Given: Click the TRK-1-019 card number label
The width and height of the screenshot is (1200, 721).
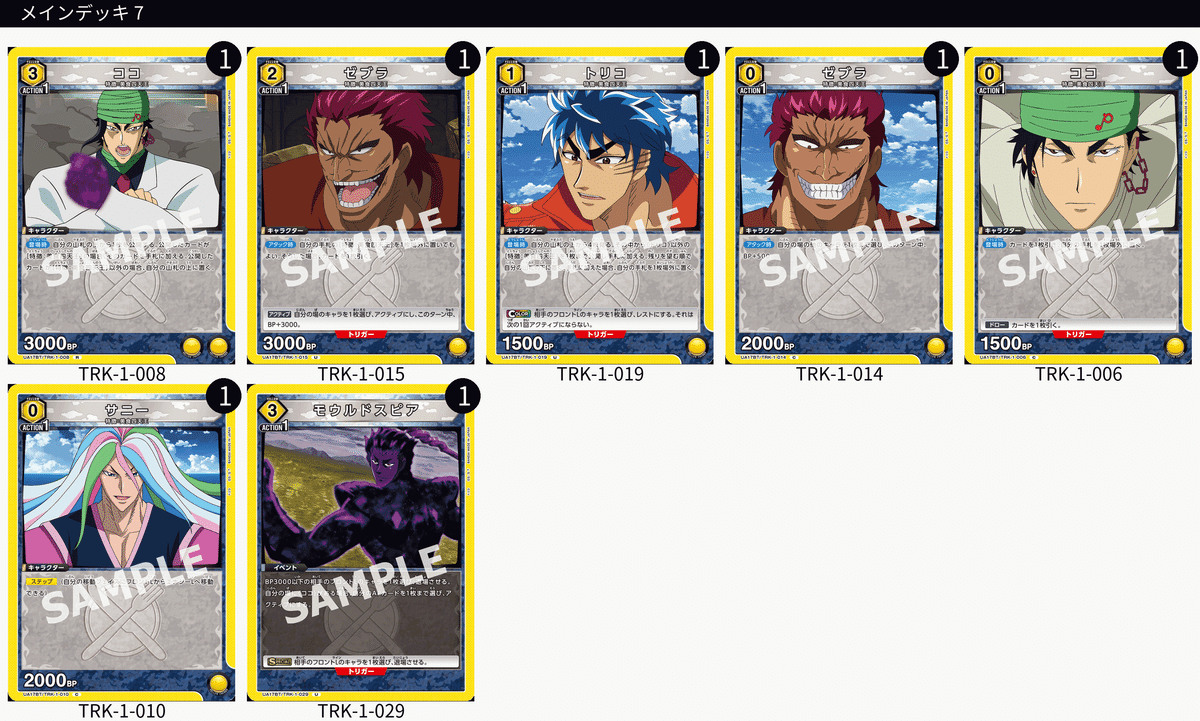Looking at the screenshot, I should coord(600,375).
